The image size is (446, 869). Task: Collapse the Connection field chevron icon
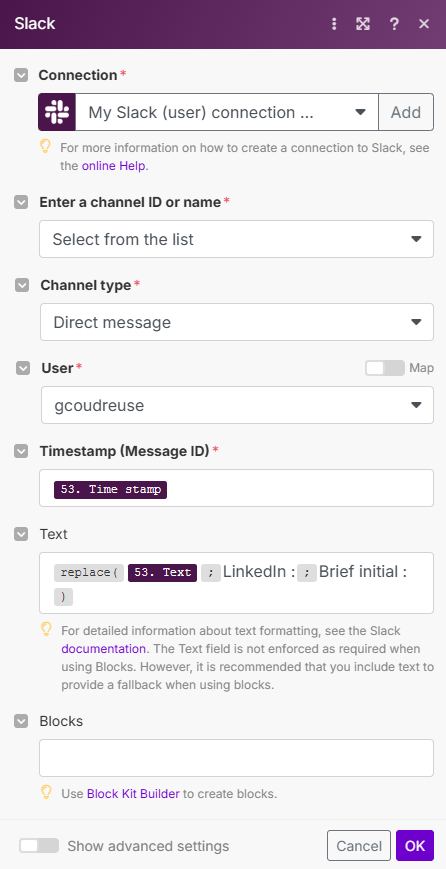pos(21,75)
